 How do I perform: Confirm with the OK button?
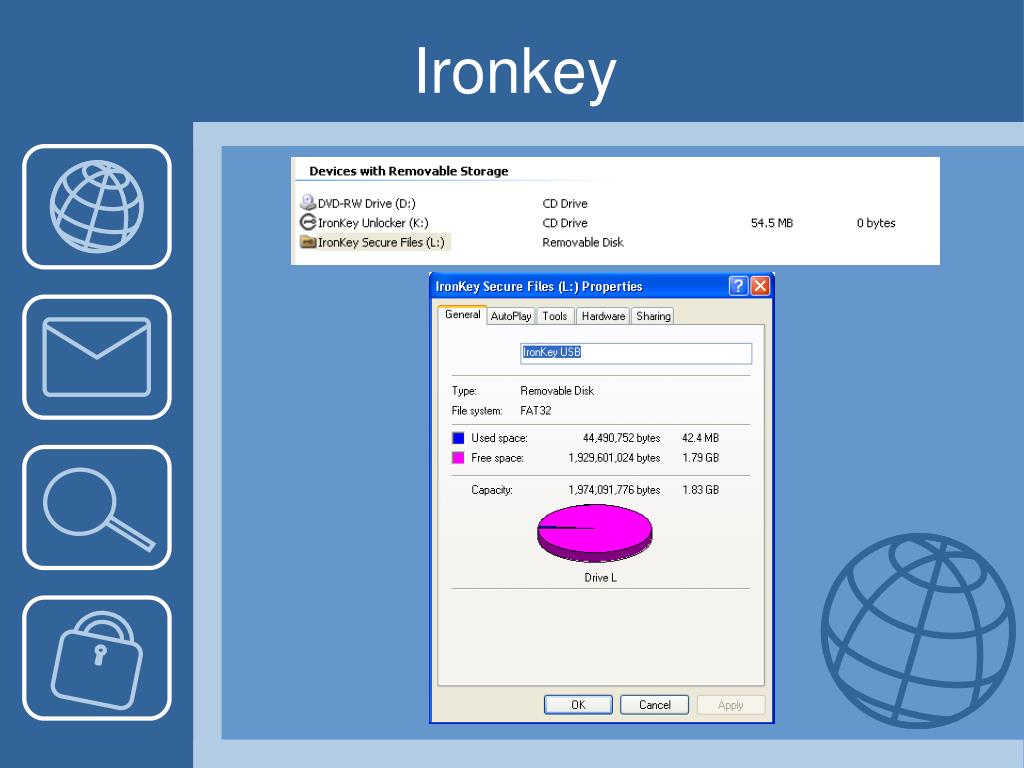[x=578, y=705]
